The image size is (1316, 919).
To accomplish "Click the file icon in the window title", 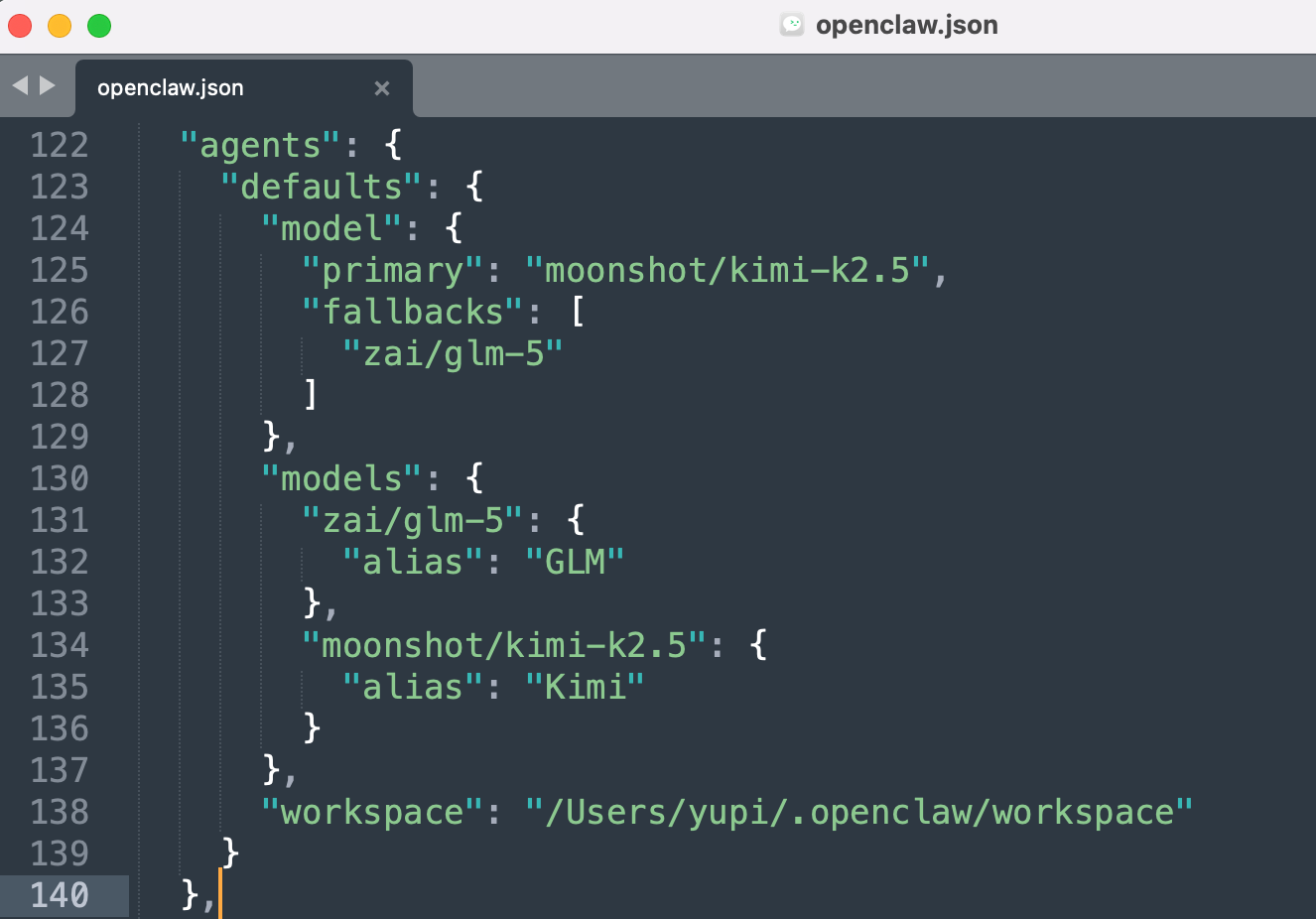I will point(792,25).
